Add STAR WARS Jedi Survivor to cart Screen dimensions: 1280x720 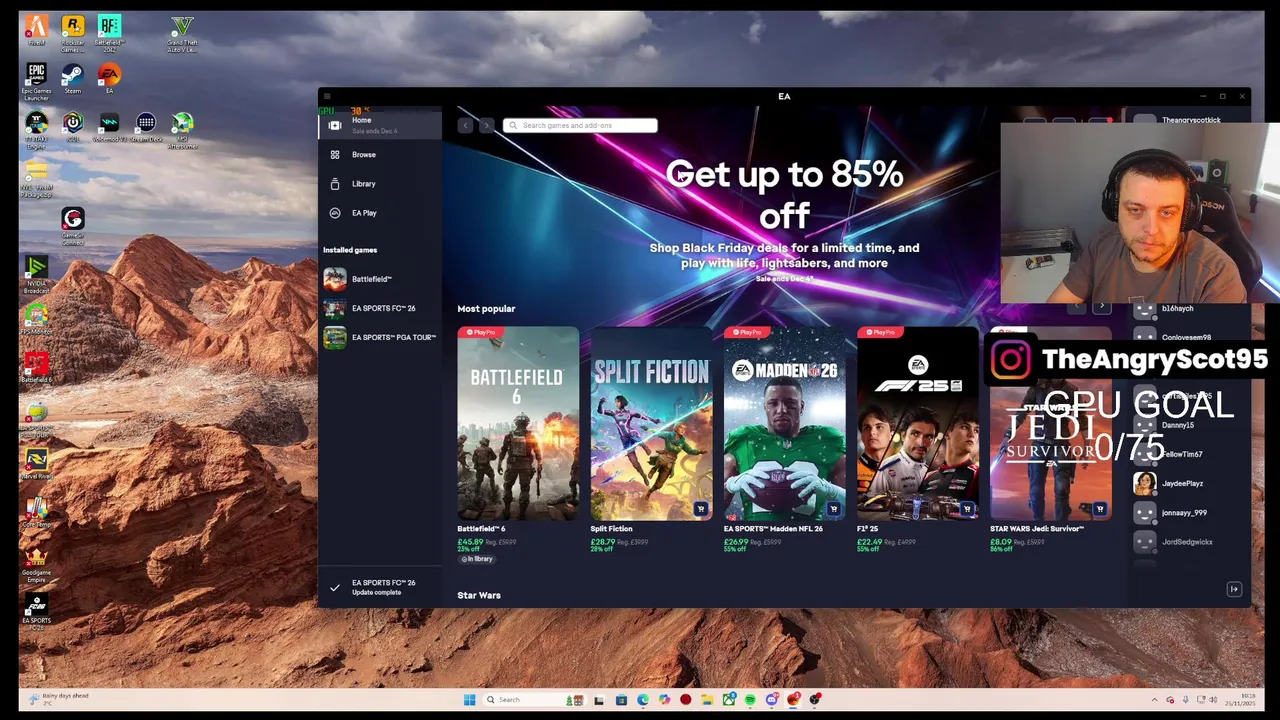1099,509
